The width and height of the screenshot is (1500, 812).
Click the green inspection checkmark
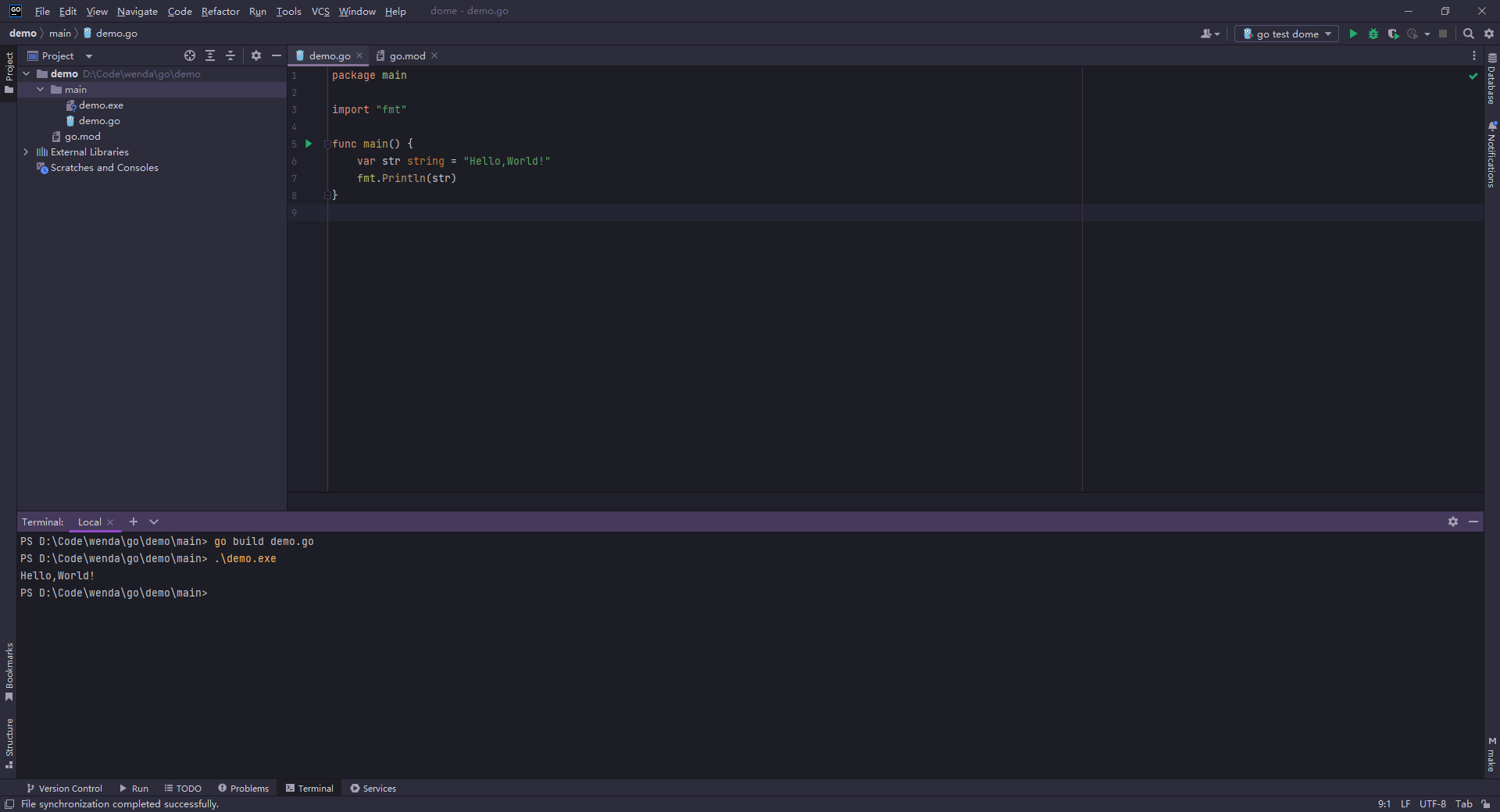[x=1473, y=76]
